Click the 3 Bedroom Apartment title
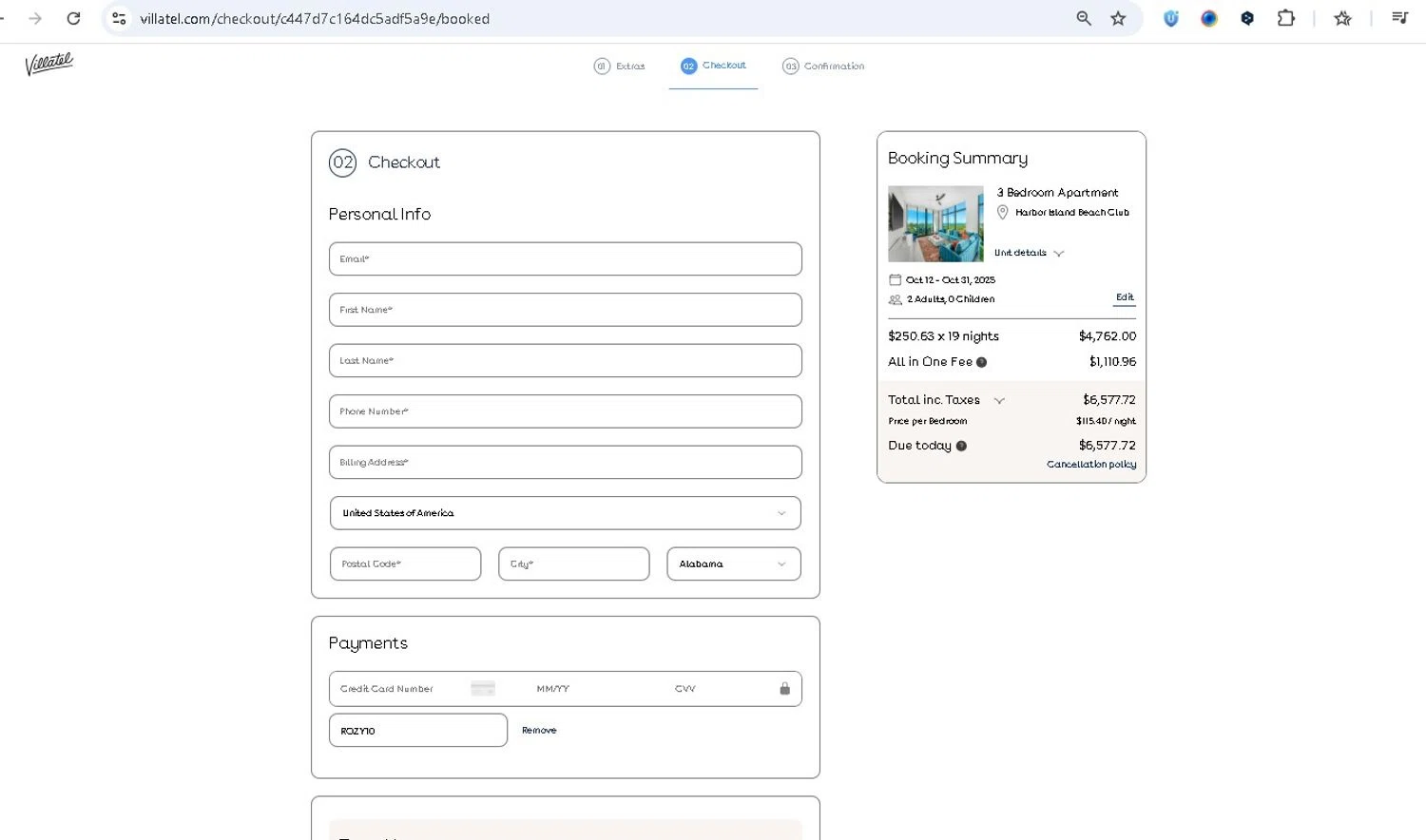1426x840 pixels. (1057, 193)
